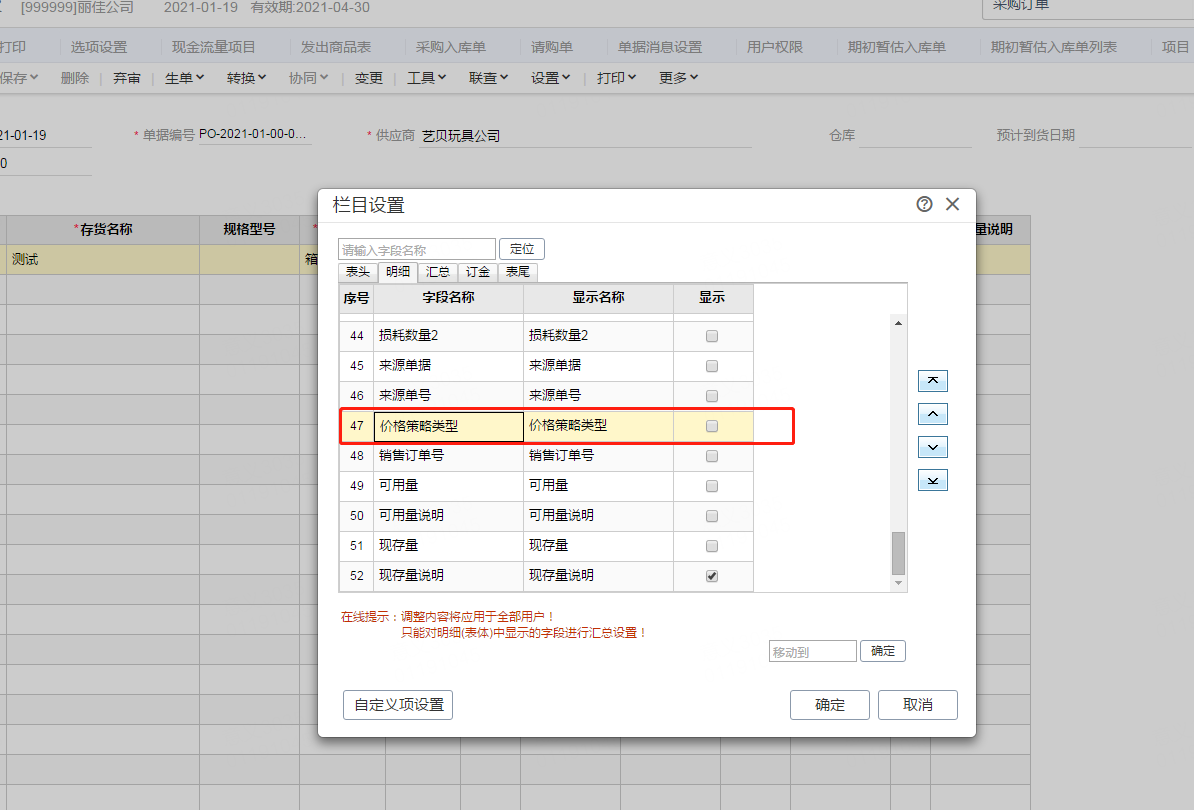Click the field name search input
Screen dimensions: 1194x810
coord(417,250)
